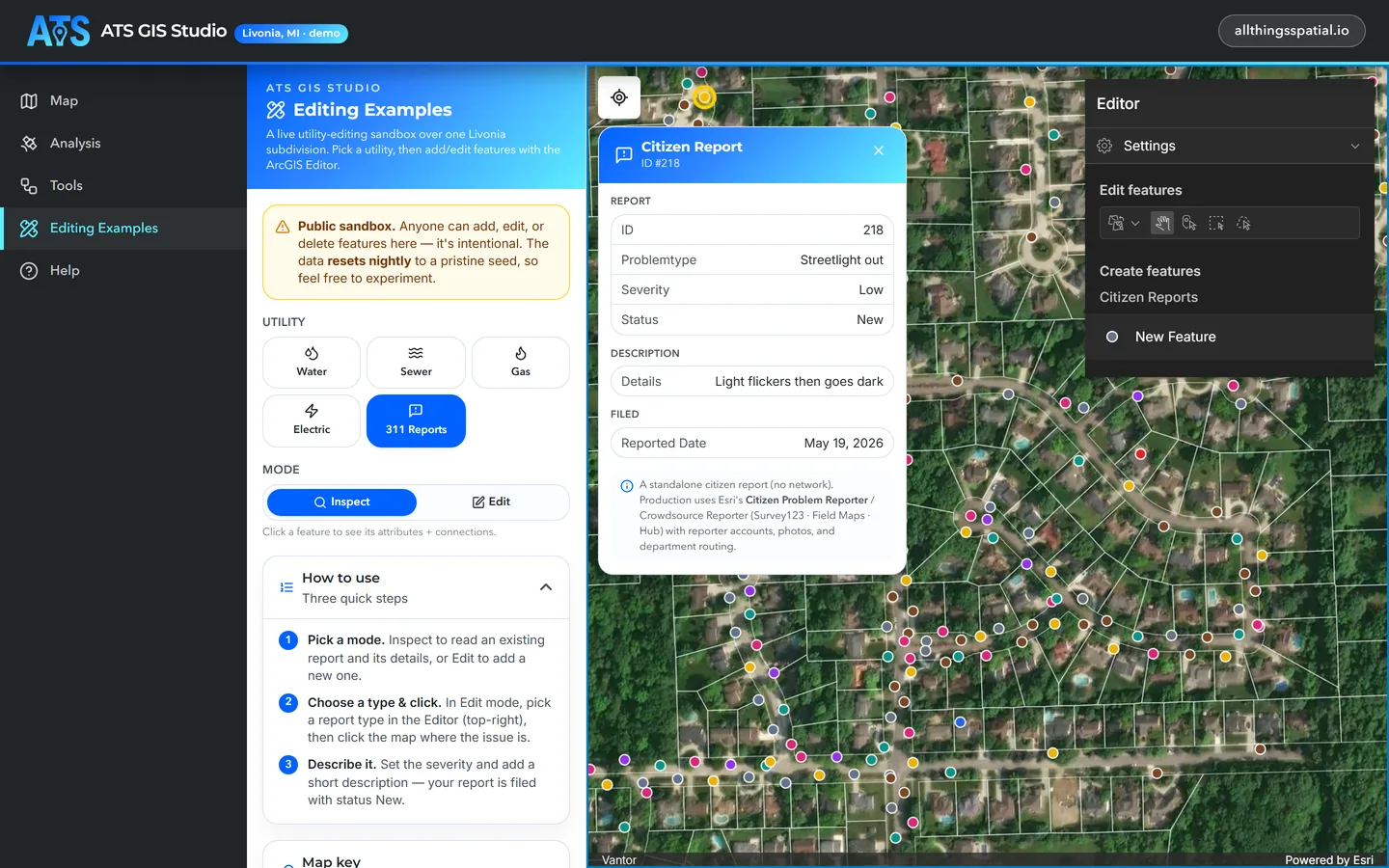Click the locate-me crosshair button on the map
Image resolution: width=1389 pixels, height=868 pixels.
click(619, 97)
